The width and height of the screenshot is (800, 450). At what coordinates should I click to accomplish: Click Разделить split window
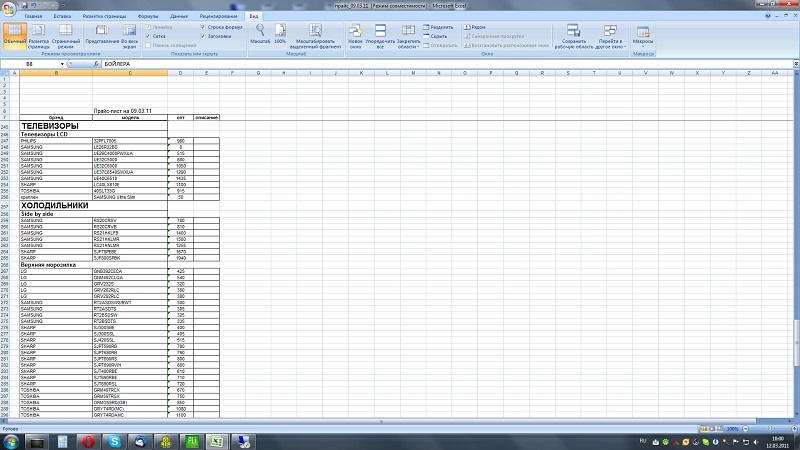(x=438, y=27)
